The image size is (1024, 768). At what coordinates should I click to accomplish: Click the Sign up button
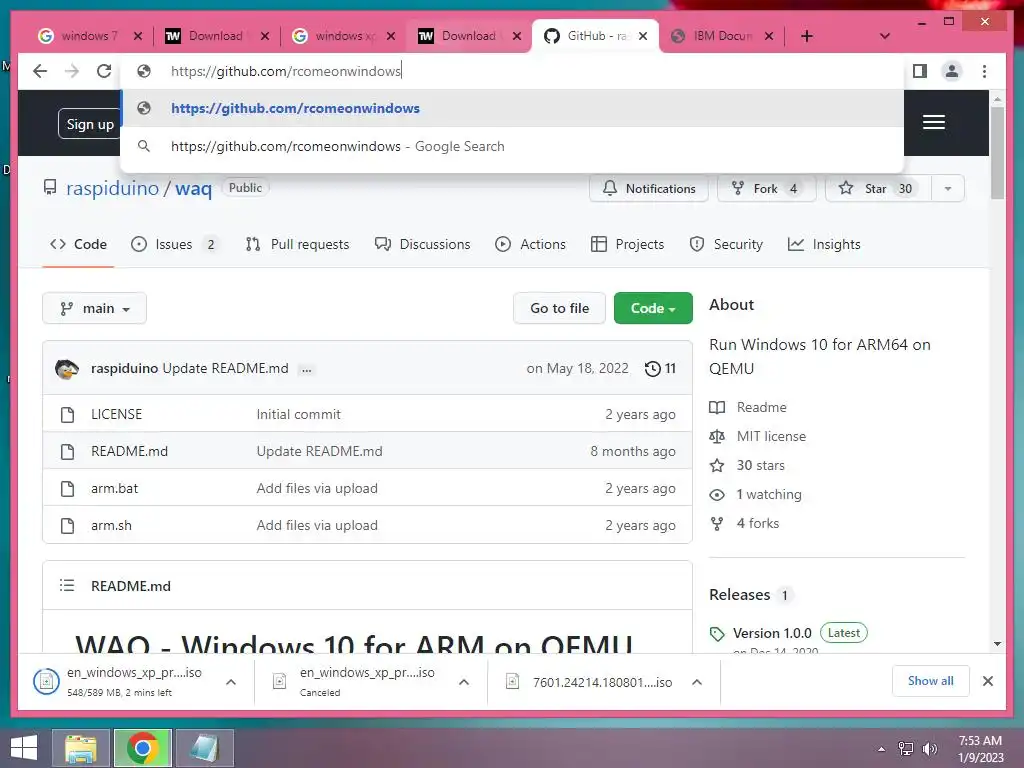[x=89, y=124]
